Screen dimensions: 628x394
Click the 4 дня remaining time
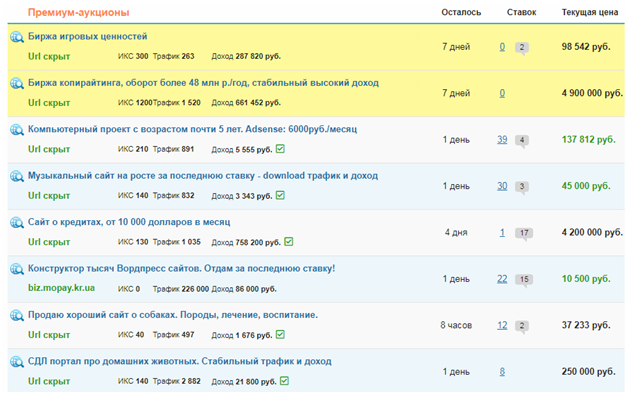(x=456, y=233)
